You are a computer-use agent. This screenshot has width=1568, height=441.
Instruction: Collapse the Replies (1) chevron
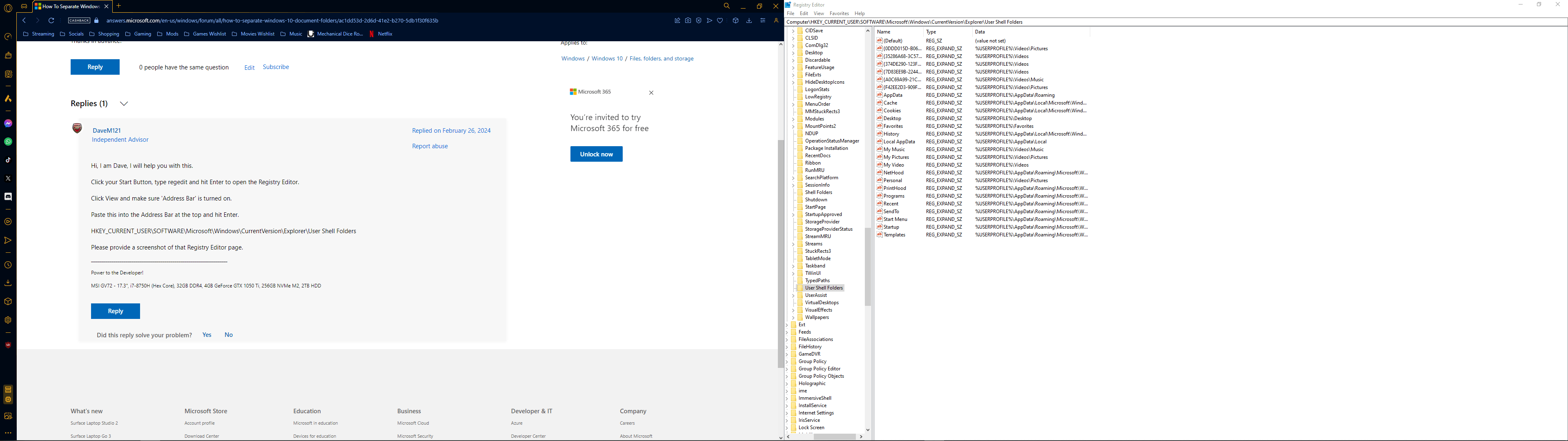[124, 104]
